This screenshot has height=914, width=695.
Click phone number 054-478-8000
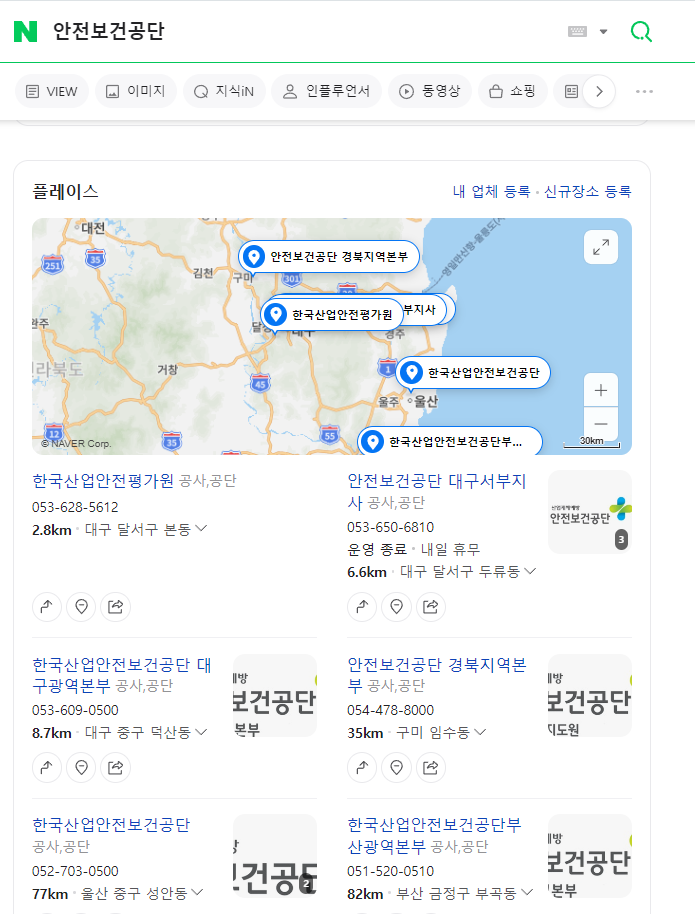point(391,710)
